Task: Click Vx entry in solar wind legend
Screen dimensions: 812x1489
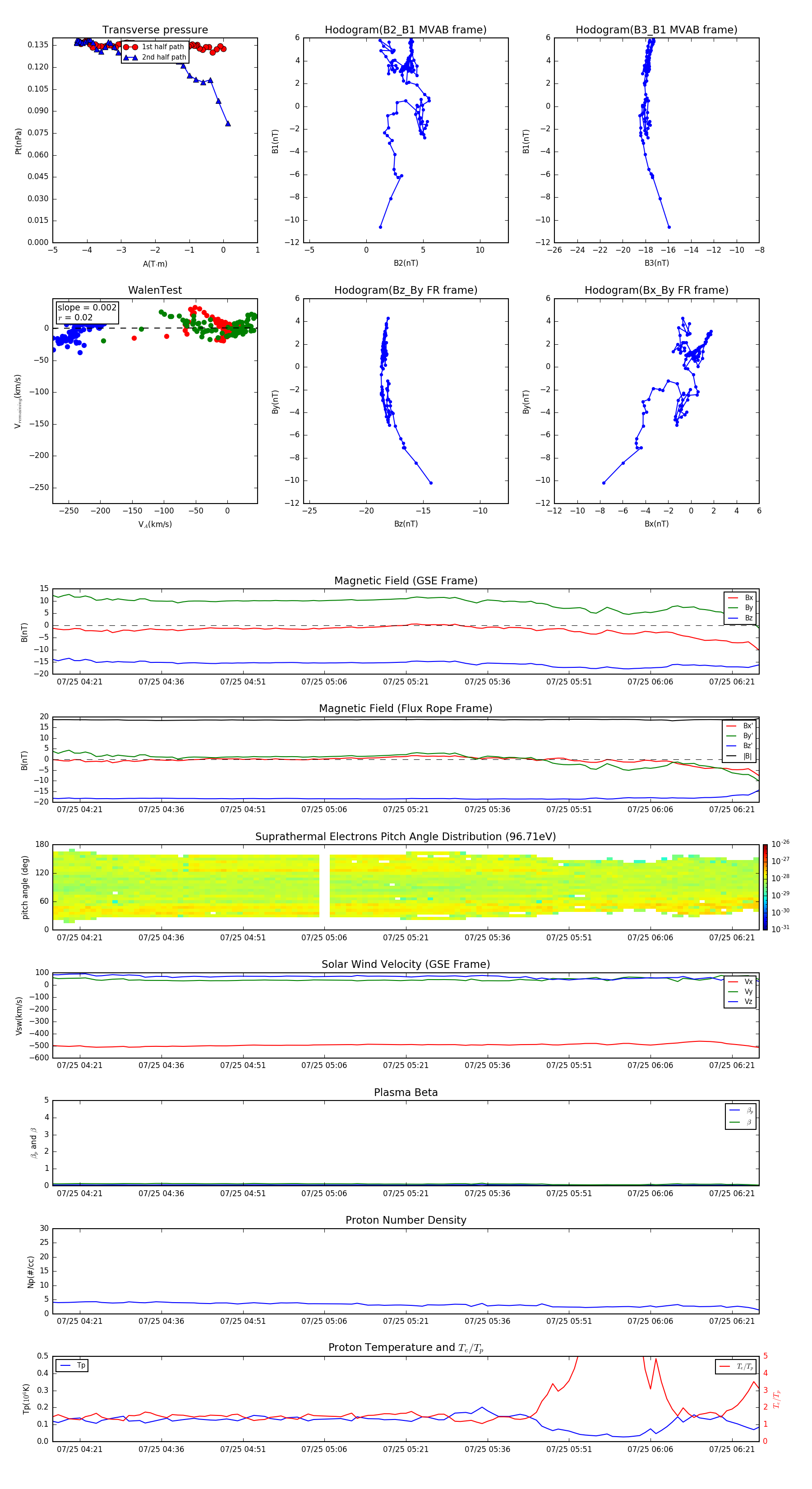Action: pos(740,982)
